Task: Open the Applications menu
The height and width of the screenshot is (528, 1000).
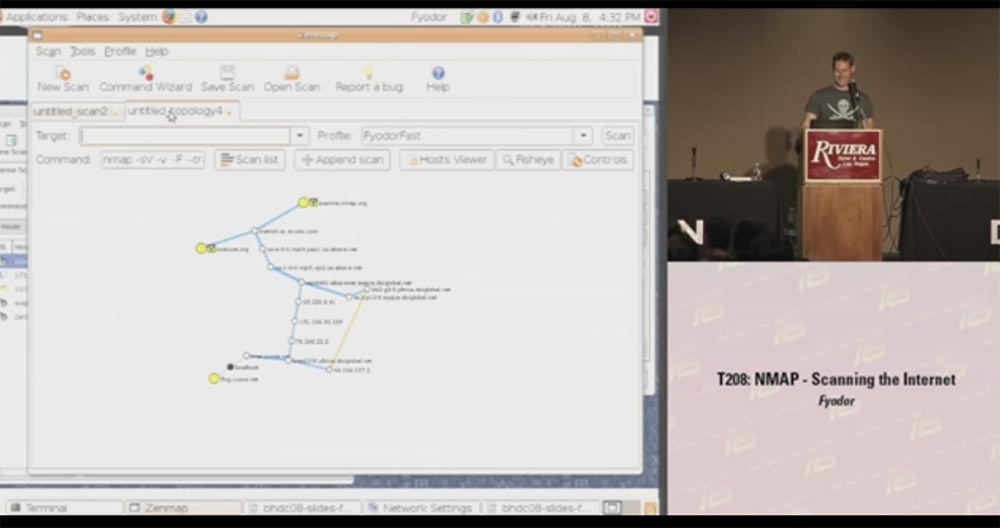Action: [36, 17]
